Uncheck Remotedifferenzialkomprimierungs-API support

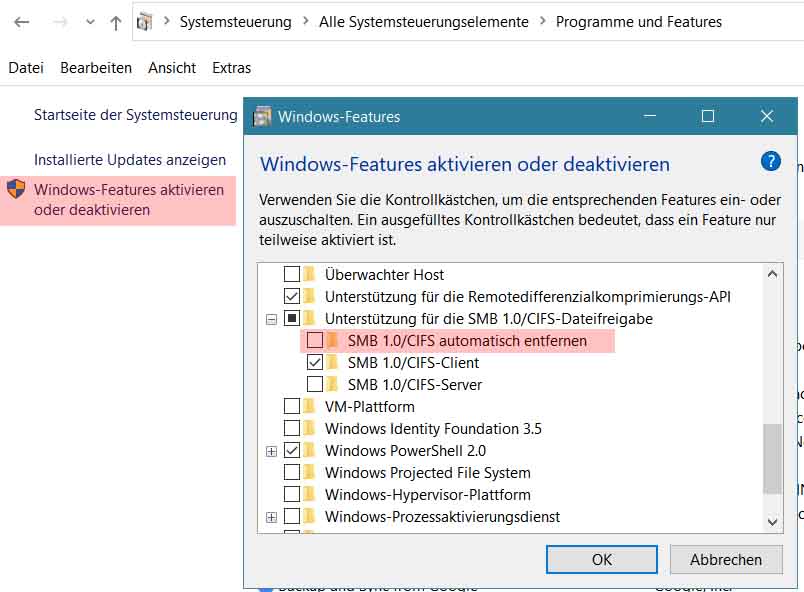tap(292, 296)
